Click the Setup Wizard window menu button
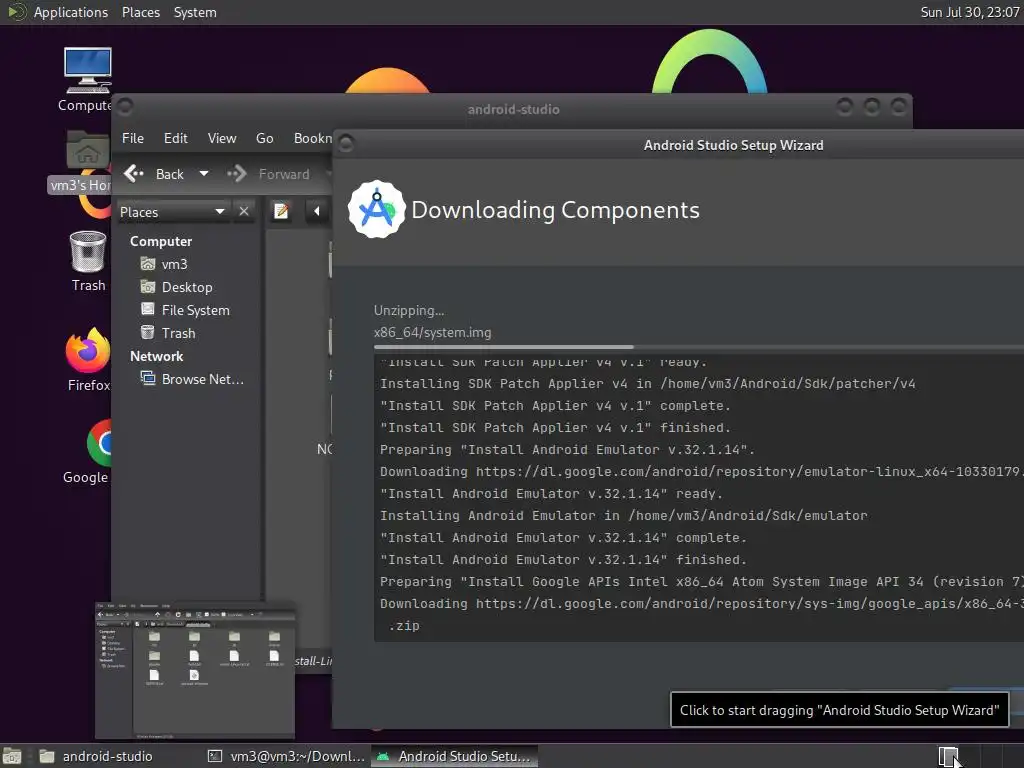This screenshot has width=1024, height=768. tap(346, 144)
